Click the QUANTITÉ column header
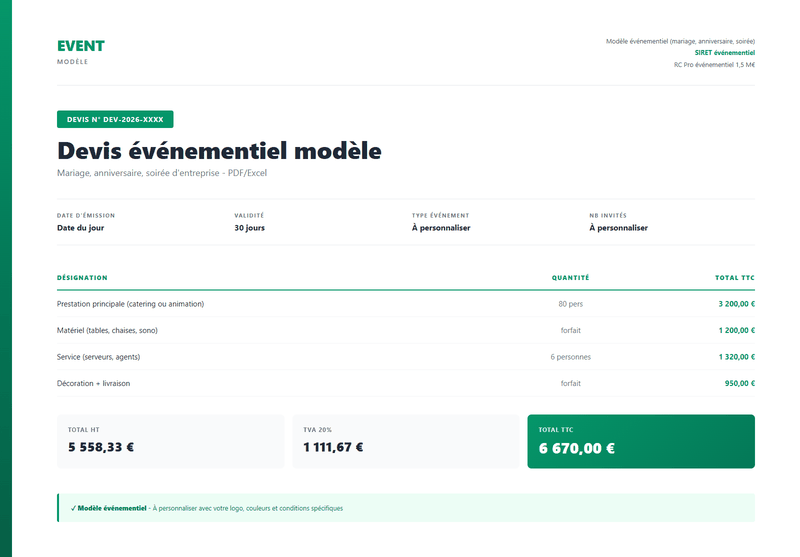Viewport: 800px width, 557px height. (570, 277)
